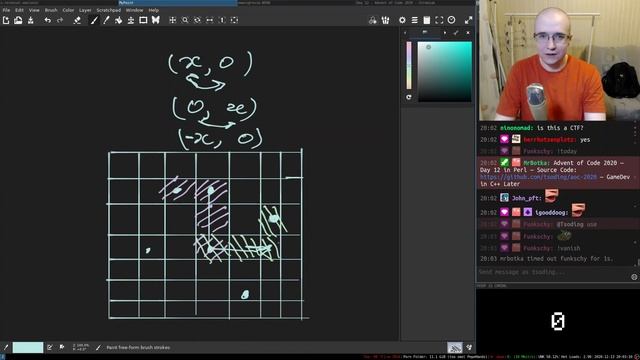Open the brush group picker icon
Screen dimensions: 640x360
point(385,20)
